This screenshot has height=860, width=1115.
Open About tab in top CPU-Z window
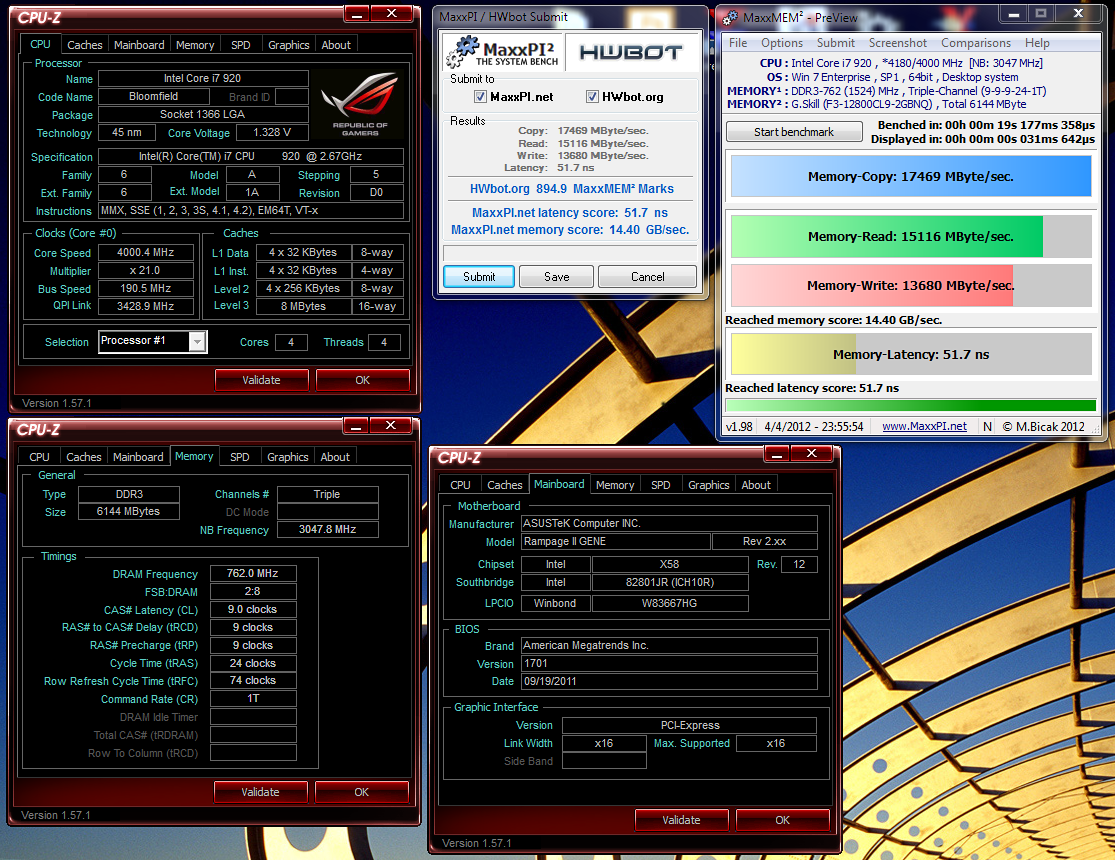(336, 45)
